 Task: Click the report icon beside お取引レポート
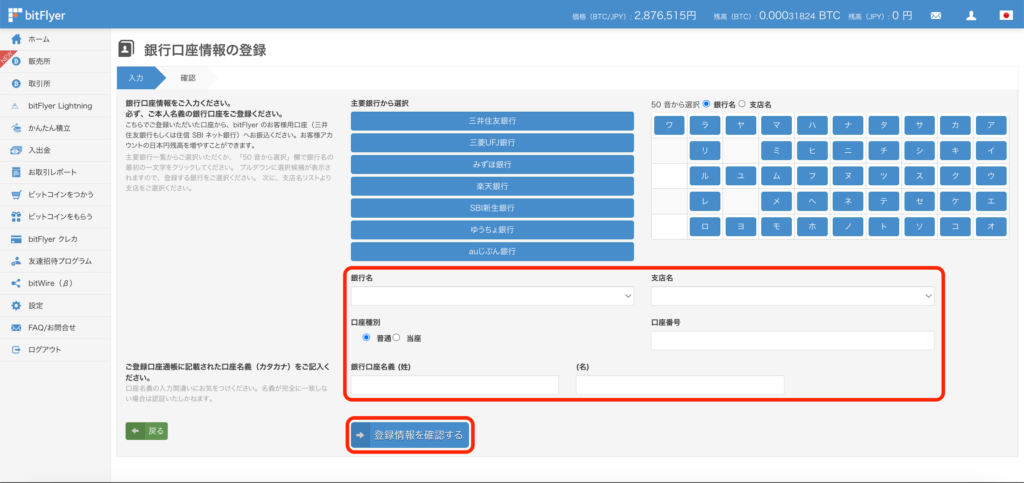coord(16,172)
